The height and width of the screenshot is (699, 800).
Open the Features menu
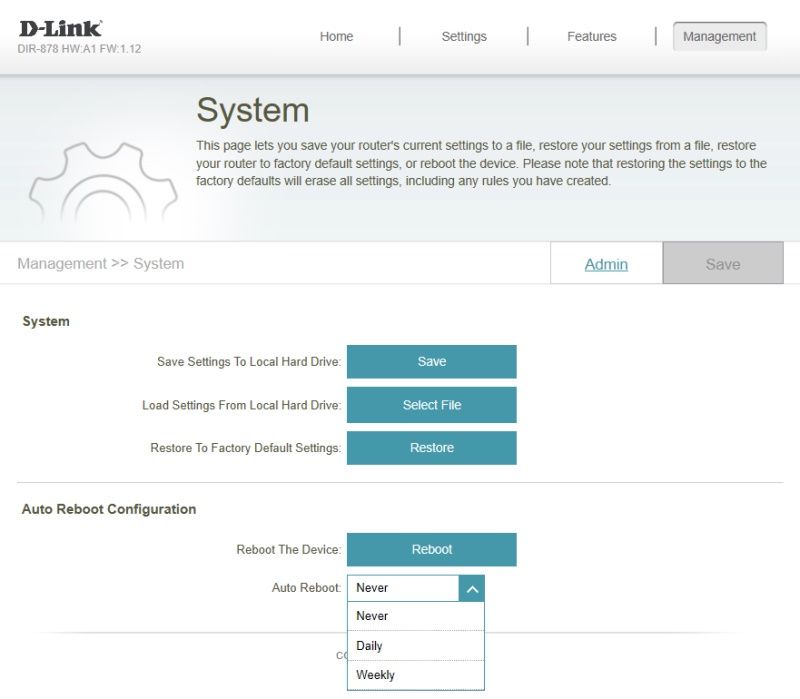tap(591, 36)
